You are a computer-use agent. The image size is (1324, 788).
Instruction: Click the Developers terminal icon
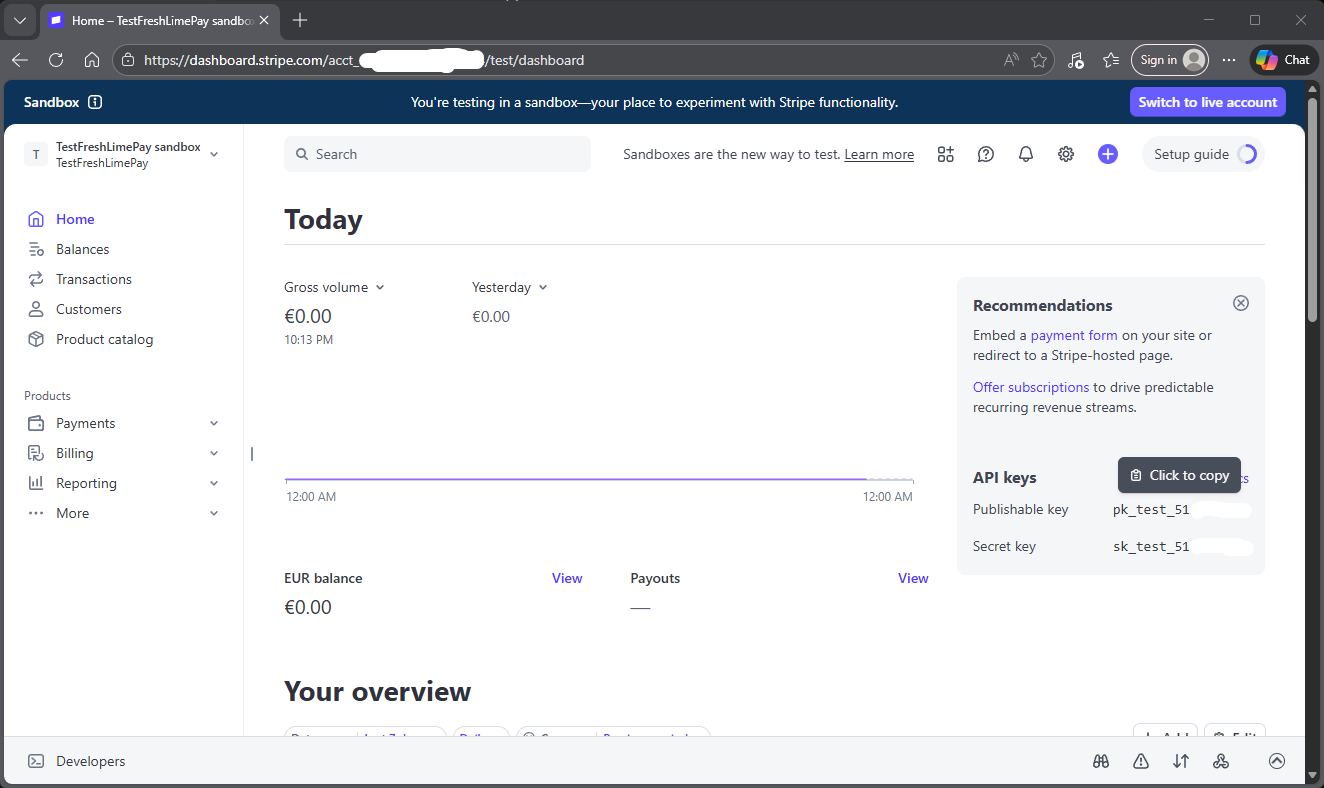[x=36, y=761]
